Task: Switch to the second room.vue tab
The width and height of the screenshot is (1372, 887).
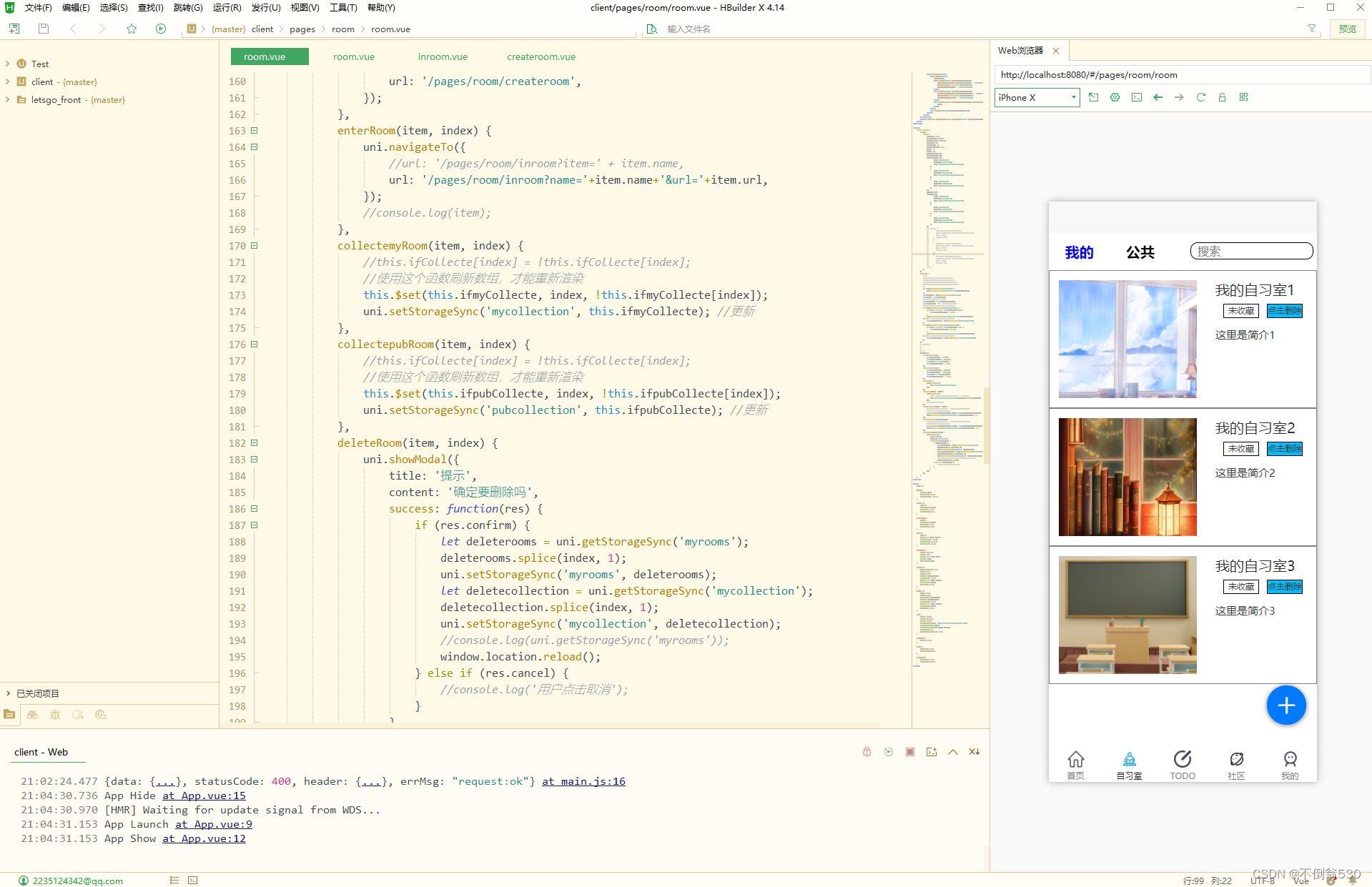Action: tap(354, 56)
